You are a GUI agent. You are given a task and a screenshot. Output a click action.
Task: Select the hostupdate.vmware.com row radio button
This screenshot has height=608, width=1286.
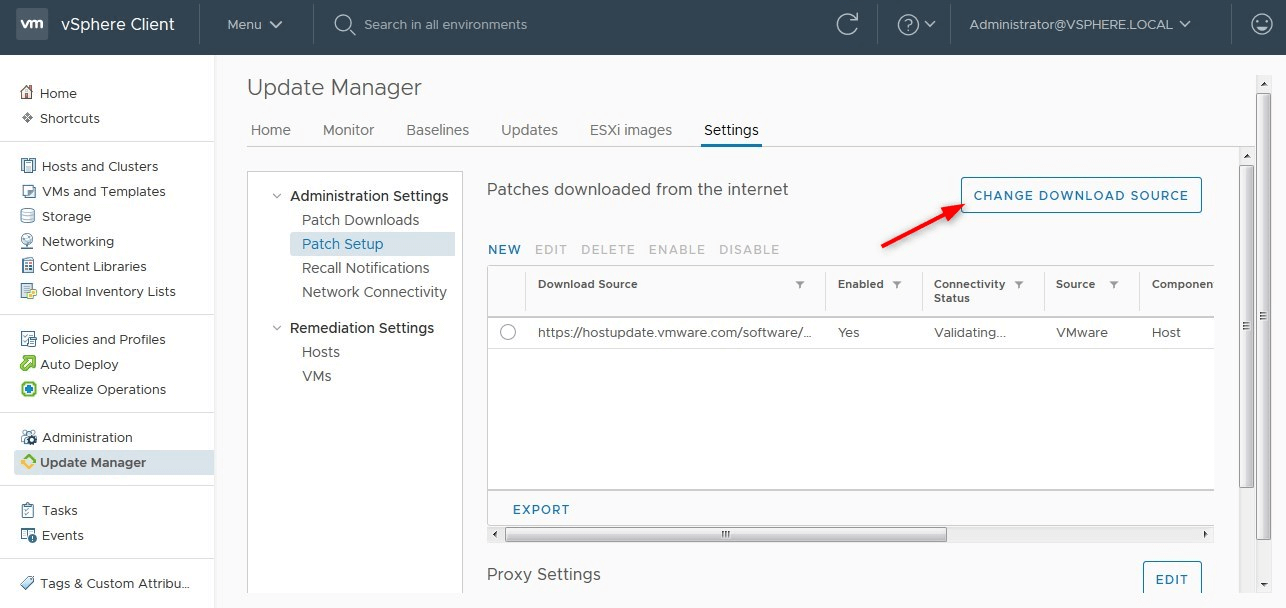[x=508, y=332]
